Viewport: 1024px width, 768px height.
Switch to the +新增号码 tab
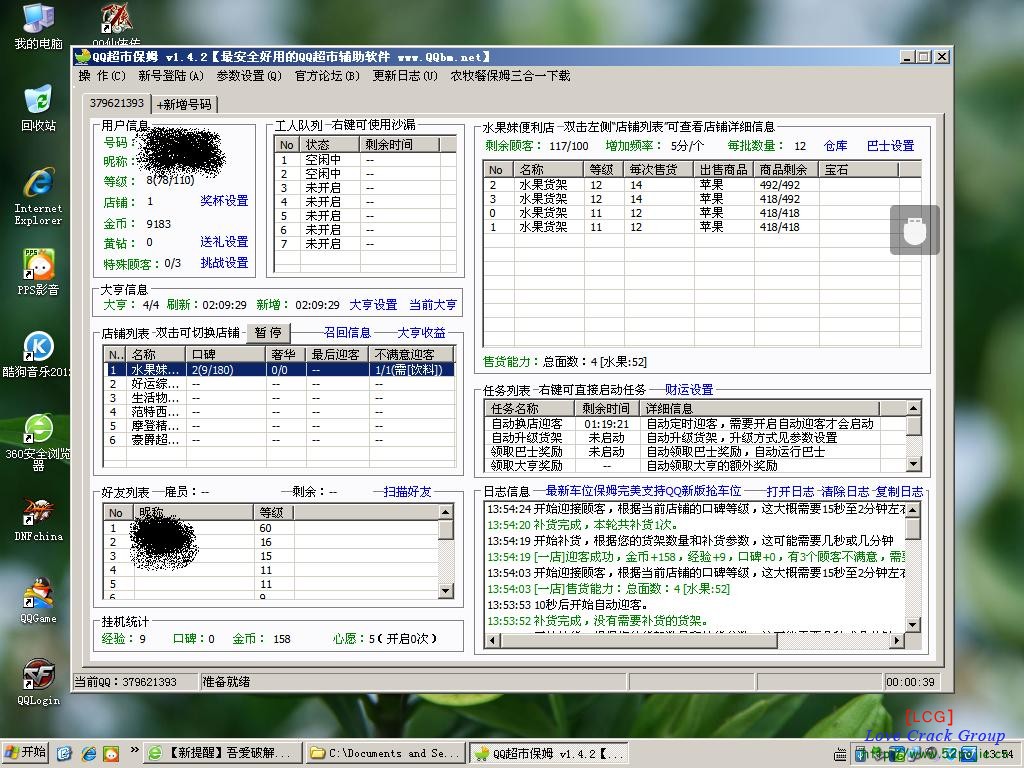pyautogui.click(x=184, y=104)
